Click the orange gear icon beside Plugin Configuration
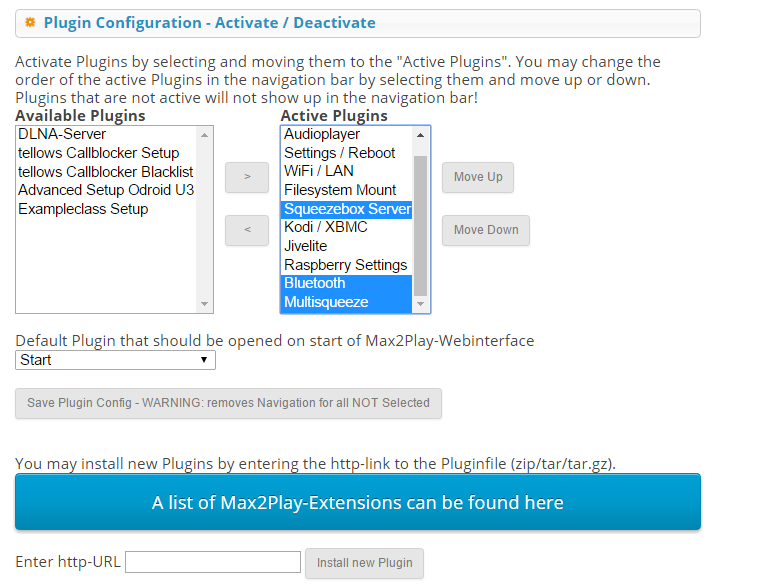The image size is (782, 584). coord(30,22)
